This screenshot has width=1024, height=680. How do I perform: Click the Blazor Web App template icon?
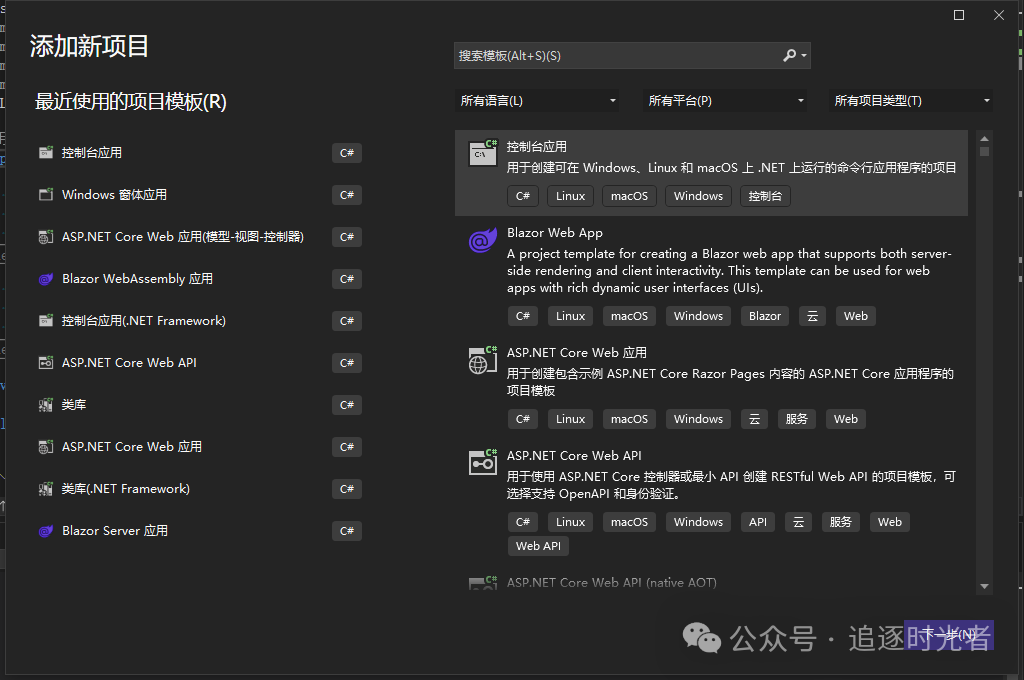coord(483,242)
